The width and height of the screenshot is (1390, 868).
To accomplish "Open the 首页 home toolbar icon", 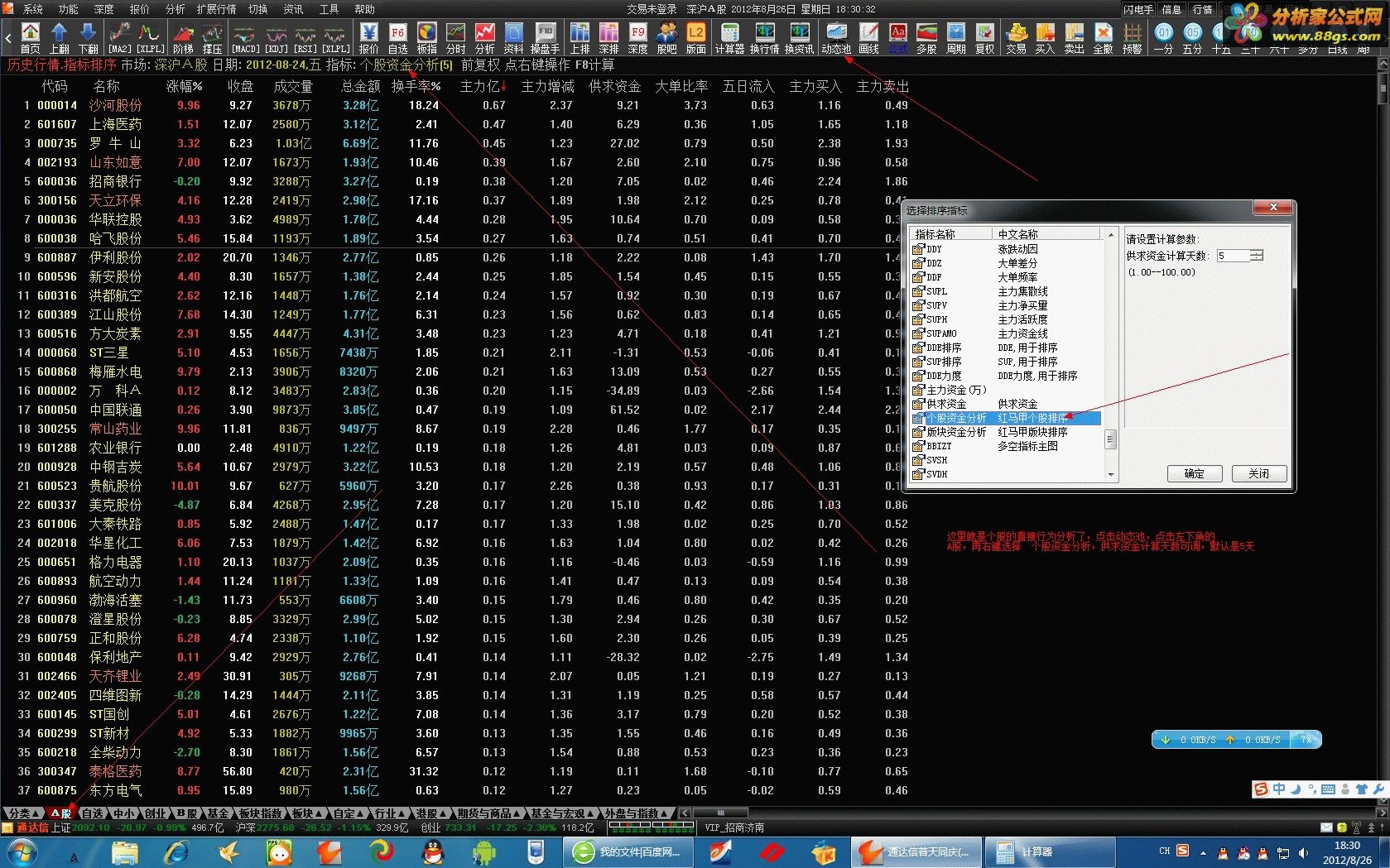I will pyautogui.click(x=31, y=38).
